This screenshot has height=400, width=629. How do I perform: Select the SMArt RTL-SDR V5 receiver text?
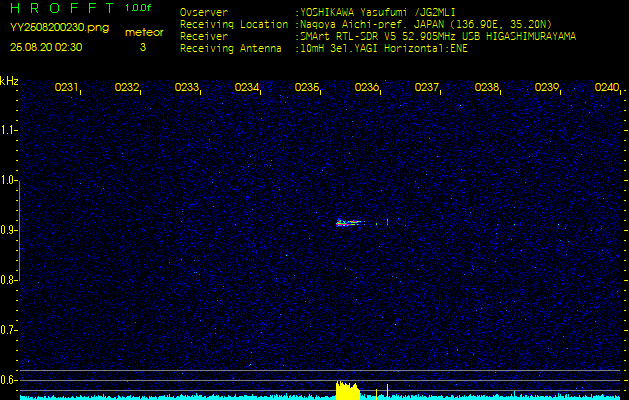(x=436, y=37)
